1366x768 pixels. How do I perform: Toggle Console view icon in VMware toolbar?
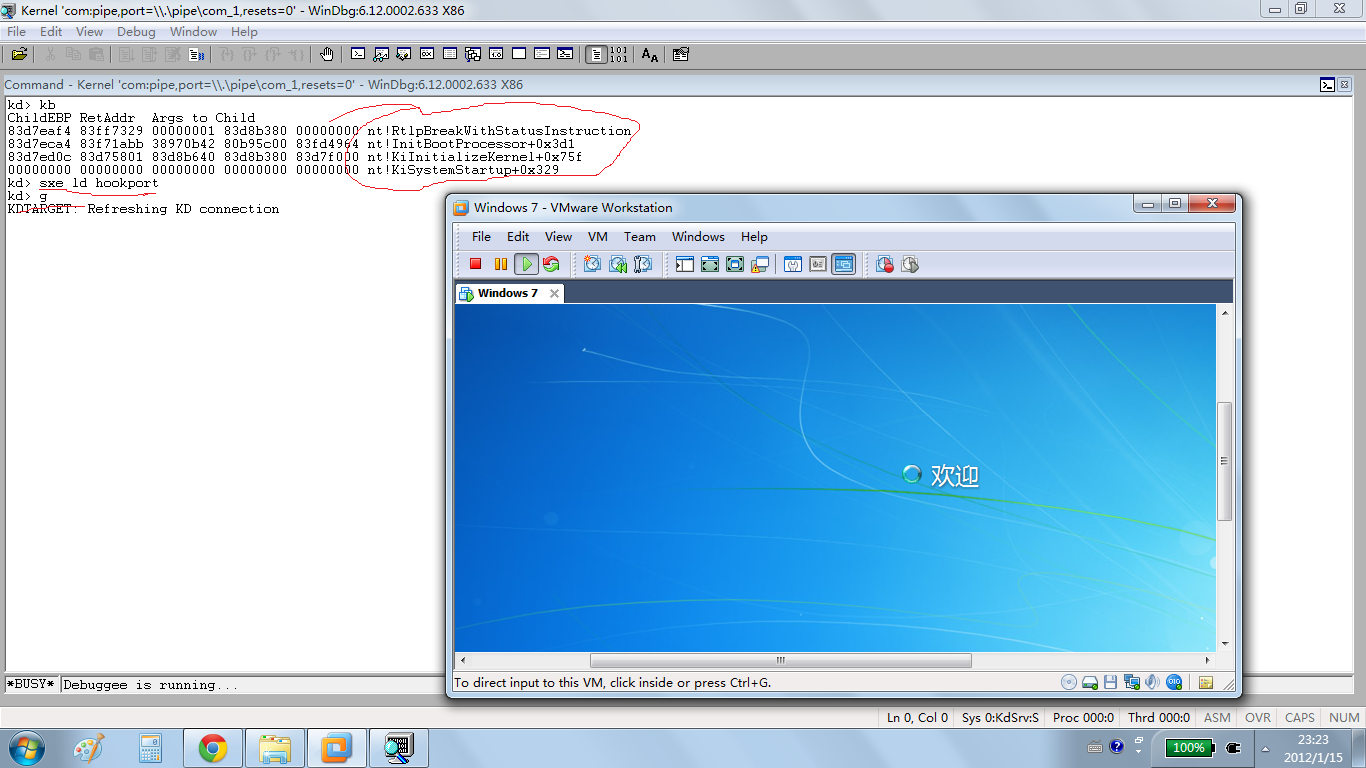(844, 264)
